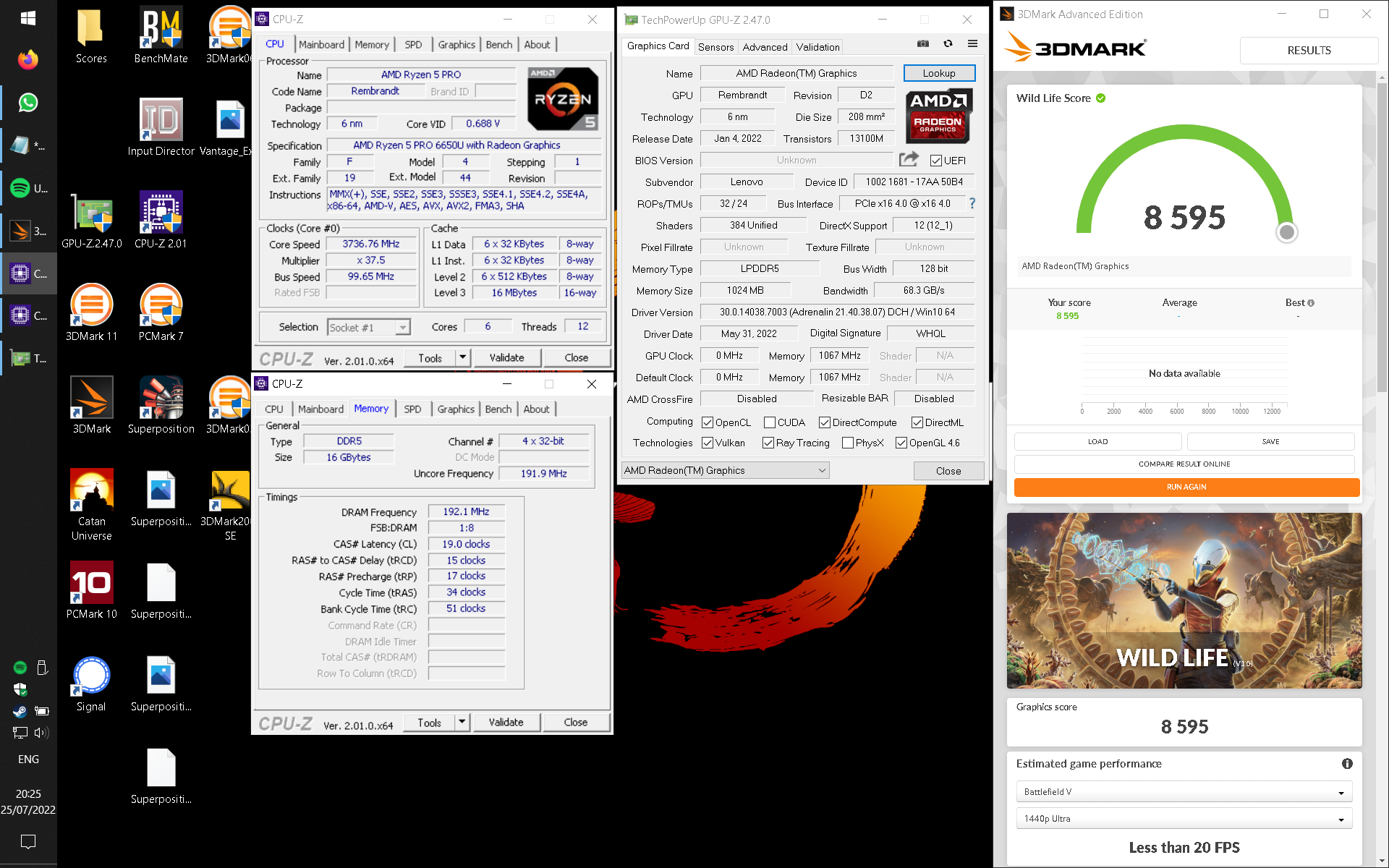The height and width of the screenshot is (868, 1389).
Task: Open the Scores folder on desktop
Action: tap(91, 36)
